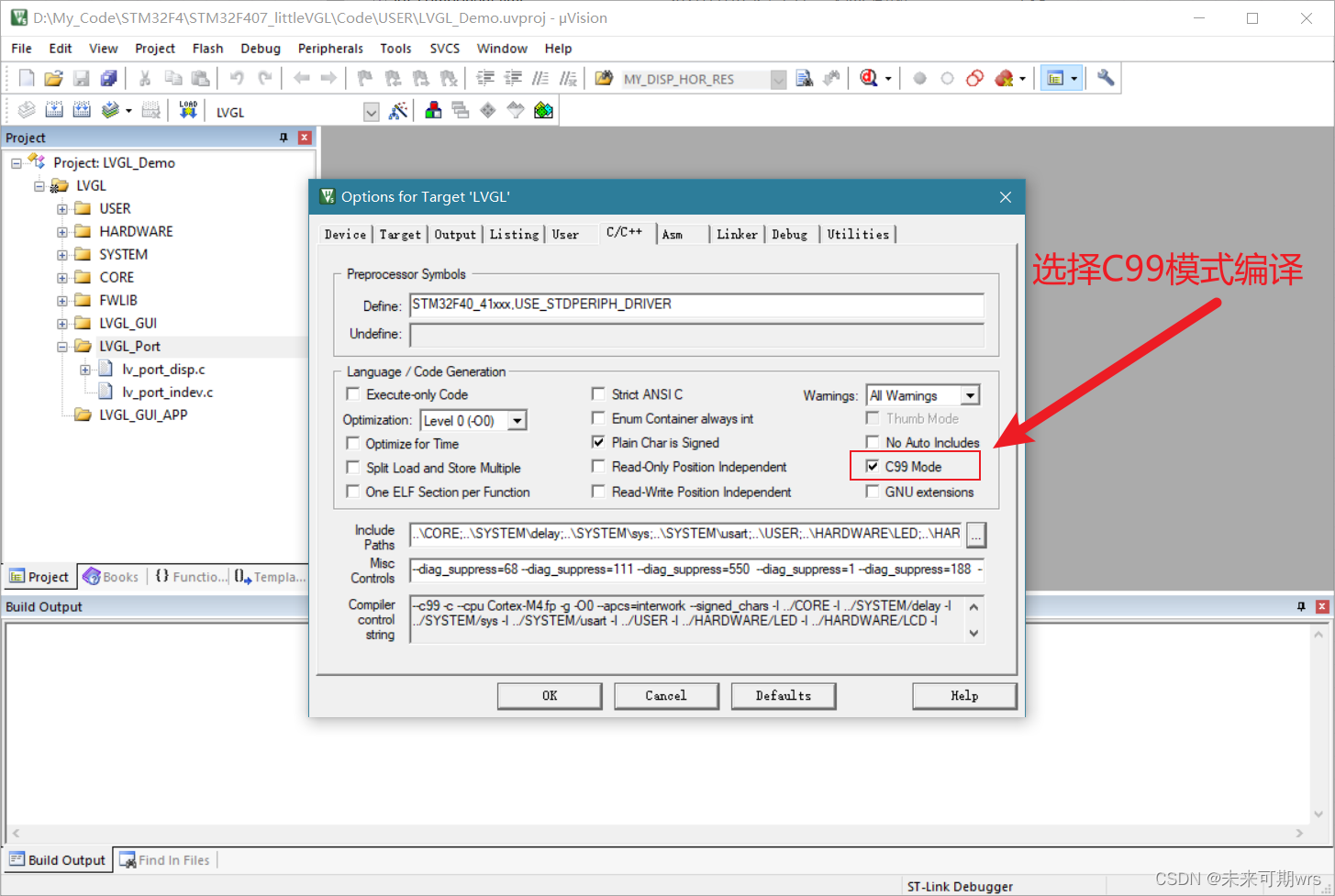Open the Optimization level dropdown
1335x896 pixels.
[517, 421]
